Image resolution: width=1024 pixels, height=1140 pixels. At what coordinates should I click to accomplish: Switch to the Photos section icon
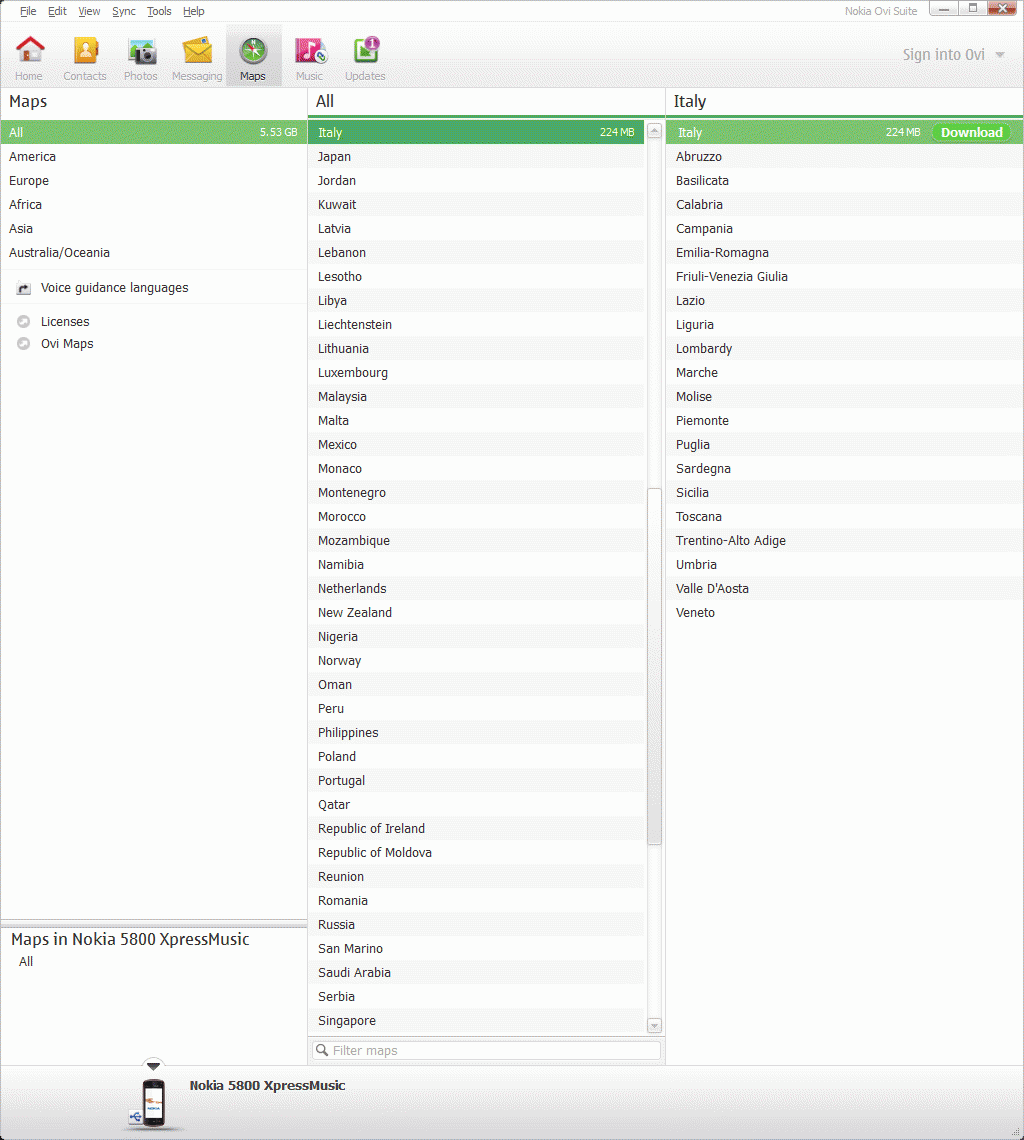[141, 50]
